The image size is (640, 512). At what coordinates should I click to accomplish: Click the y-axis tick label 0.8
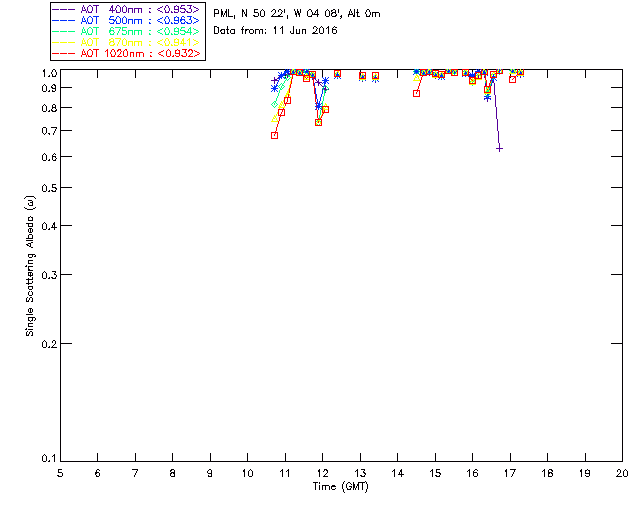coord(49,108)
